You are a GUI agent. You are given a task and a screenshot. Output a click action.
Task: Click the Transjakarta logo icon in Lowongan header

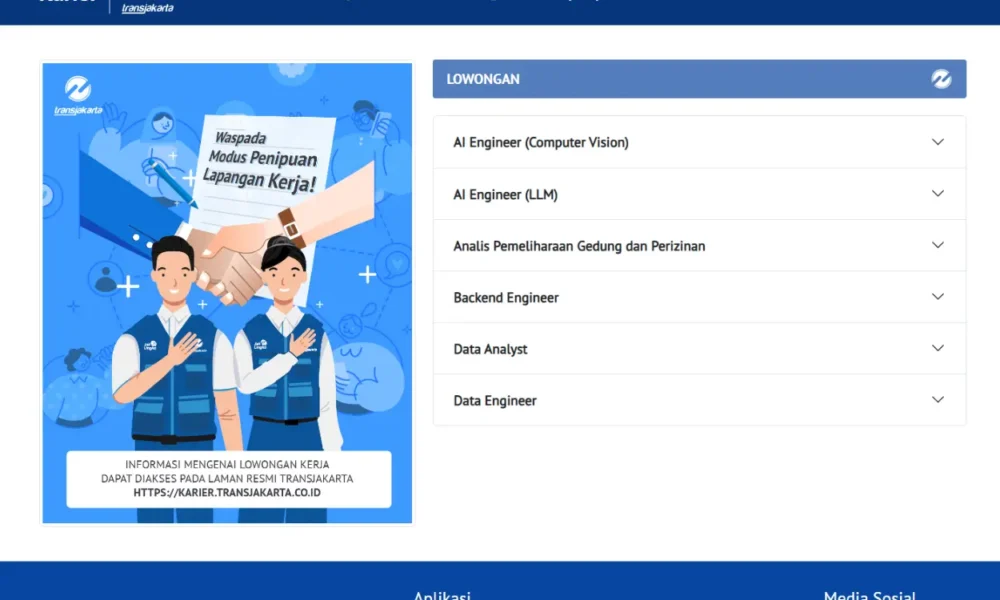click(x=941, y=79)
